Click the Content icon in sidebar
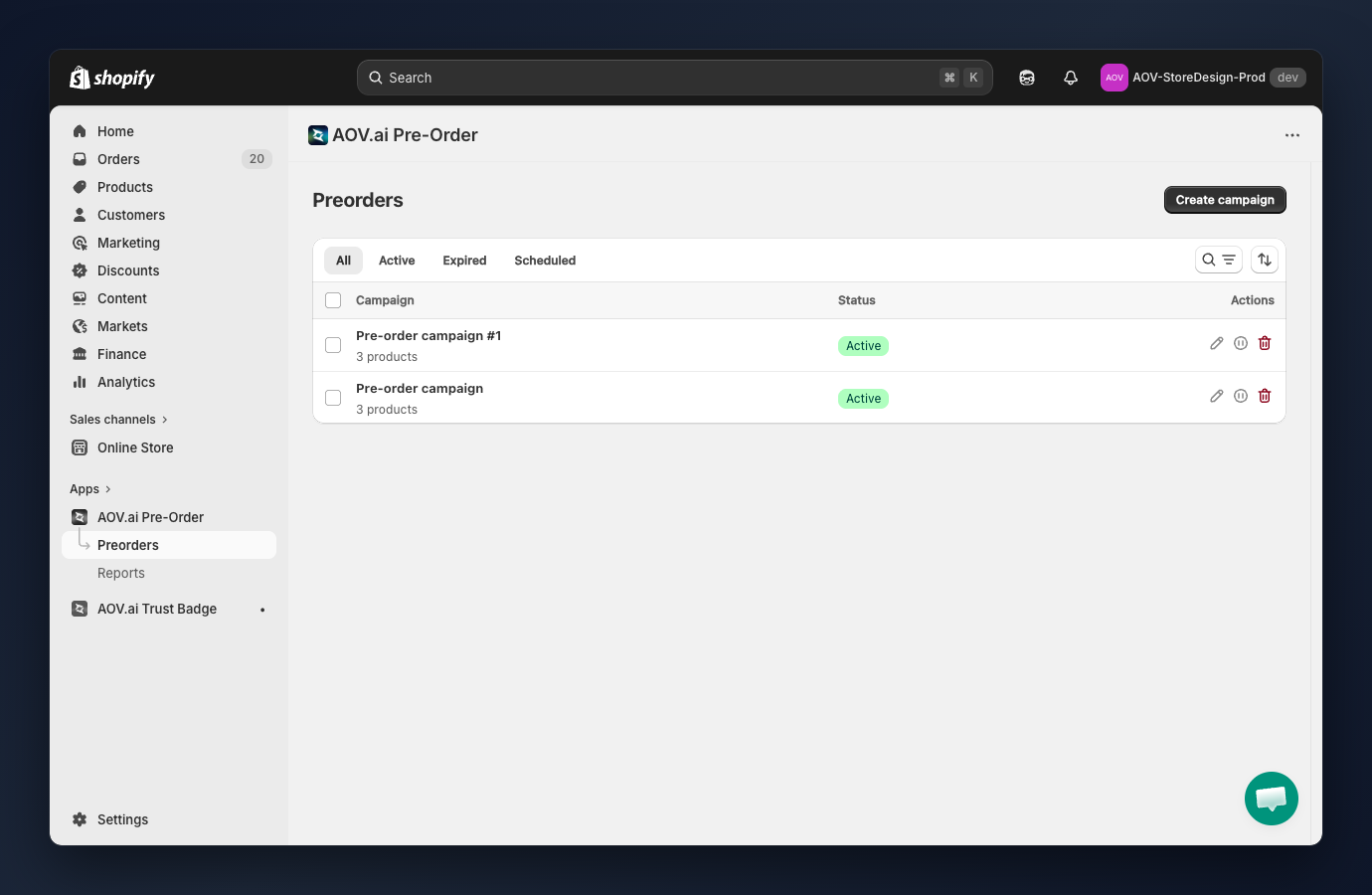This screenshot has width=1372, height=895. tap(80, 298)
